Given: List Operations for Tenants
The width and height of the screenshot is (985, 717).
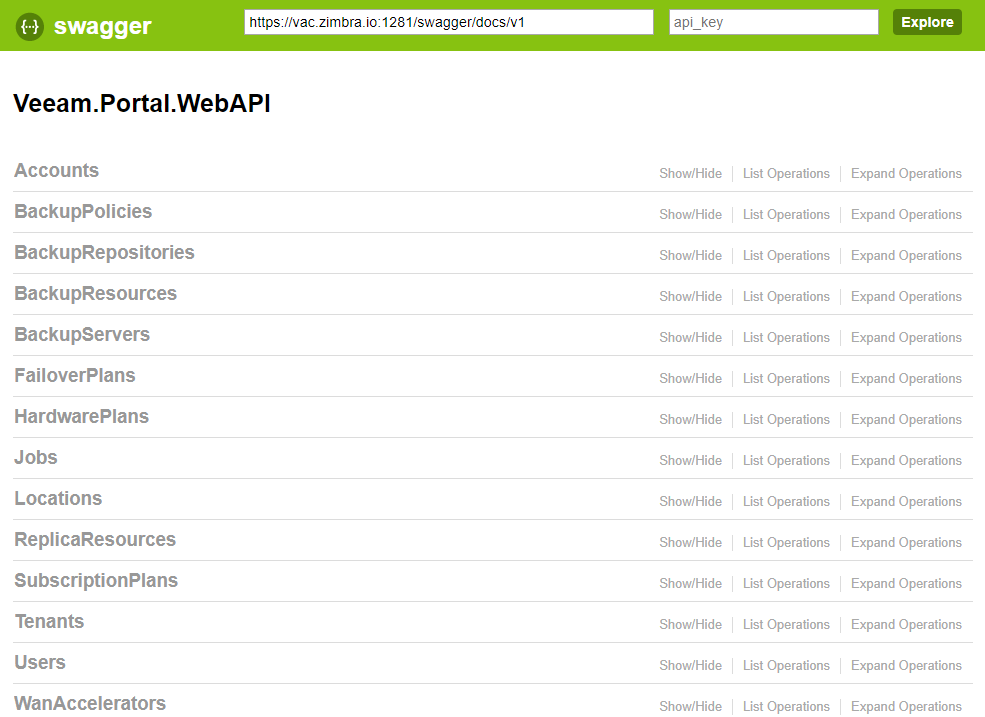Looking at the screenshot, I should point(786,625).
